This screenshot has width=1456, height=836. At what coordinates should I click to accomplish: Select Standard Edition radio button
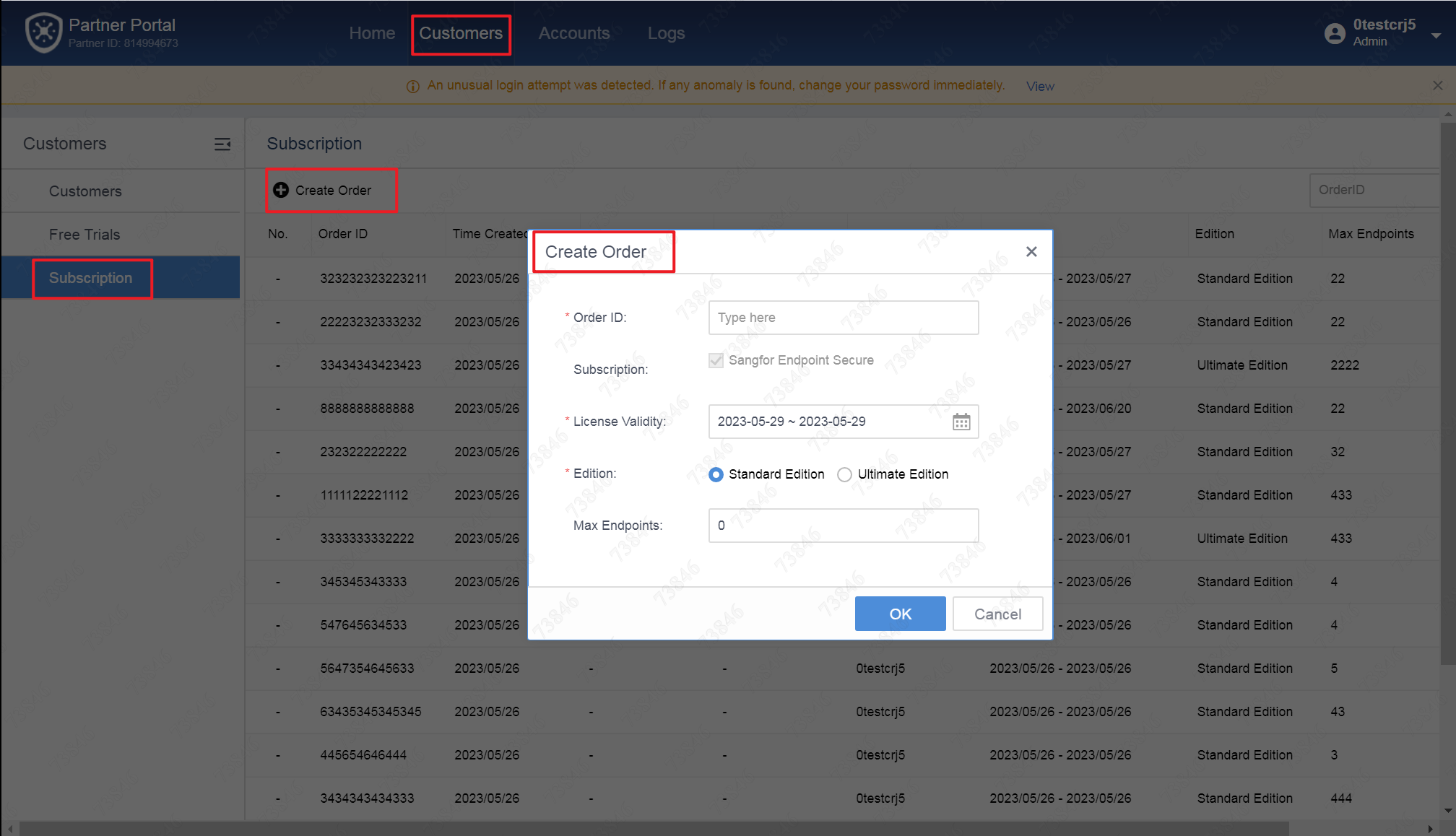coord(716,474)
